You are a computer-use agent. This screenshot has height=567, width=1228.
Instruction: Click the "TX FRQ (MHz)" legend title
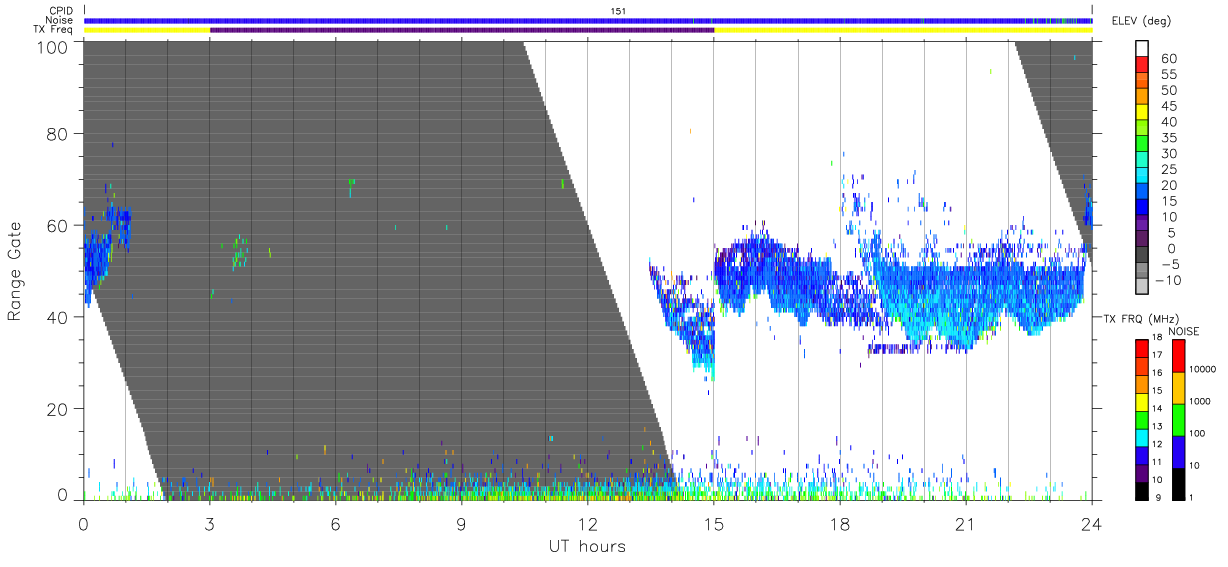1141,318
